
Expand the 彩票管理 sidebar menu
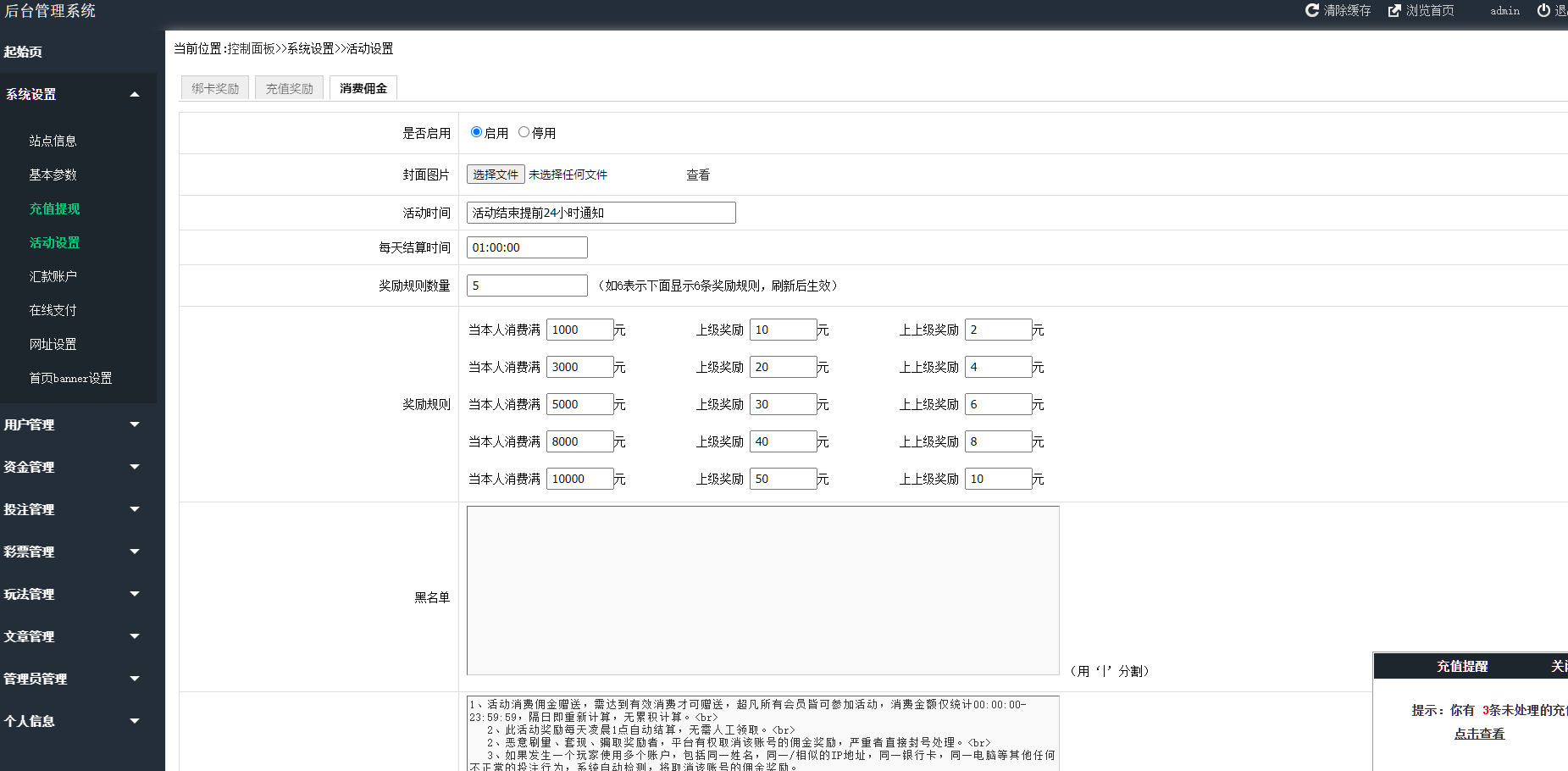(x=135, y=552)
